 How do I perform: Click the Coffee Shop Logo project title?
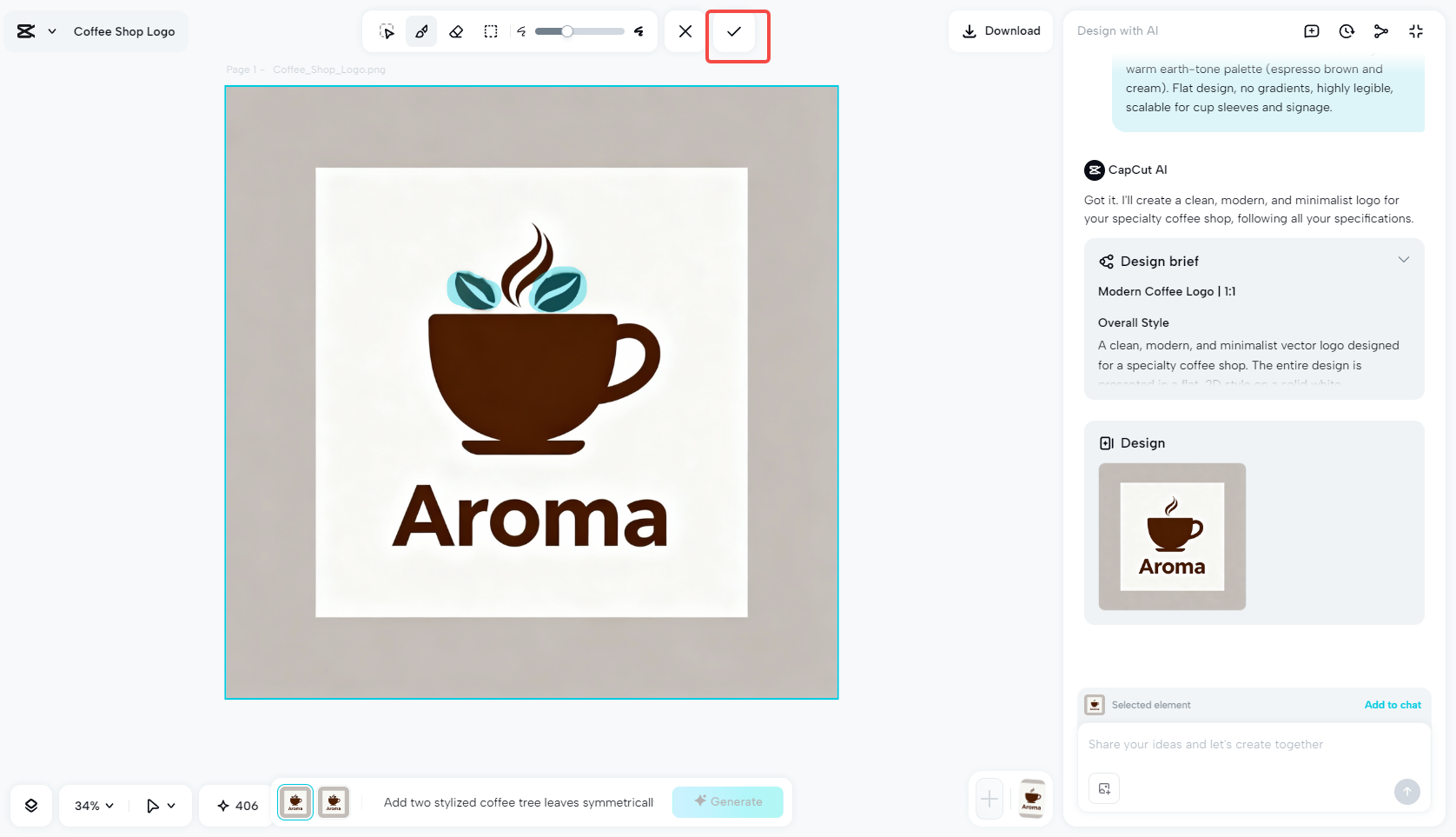[x=124, y=31]
